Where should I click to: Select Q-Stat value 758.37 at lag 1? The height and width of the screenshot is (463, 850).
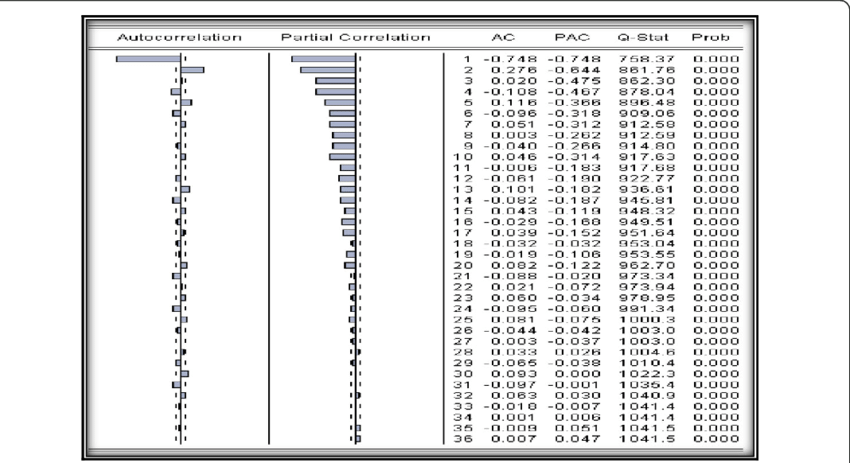click(647, 59)
